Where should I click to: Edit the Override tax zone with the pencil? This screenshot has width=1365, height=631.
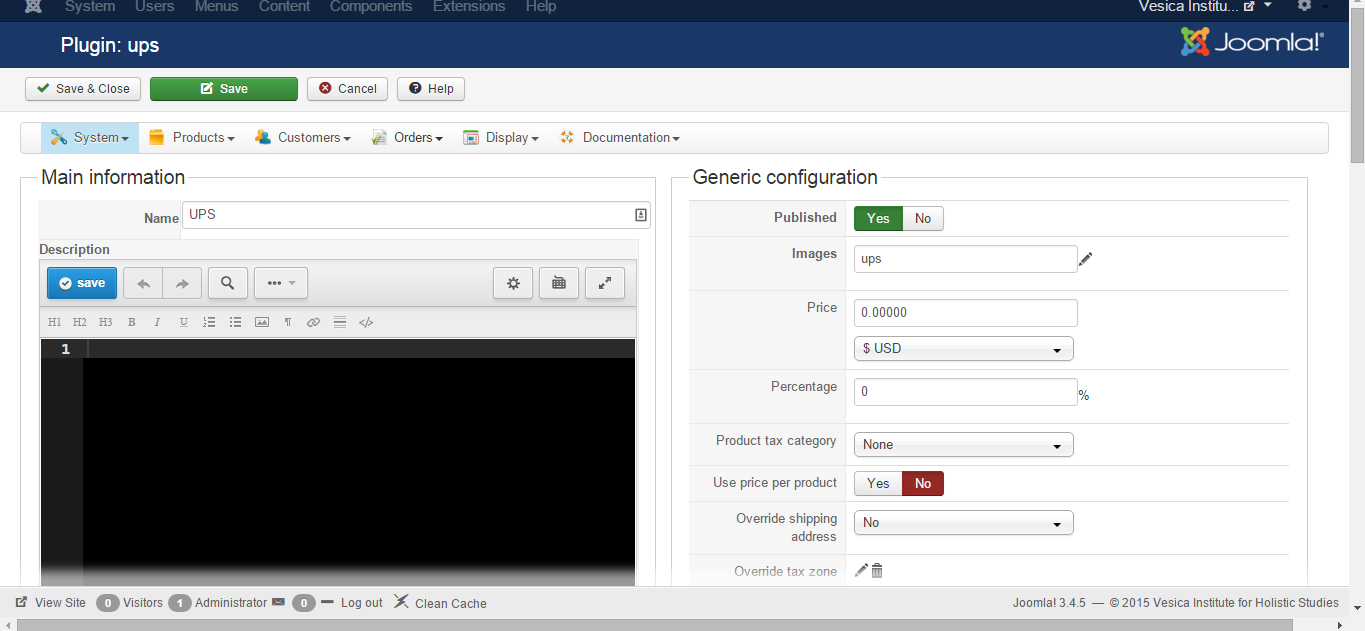[862, 570]
